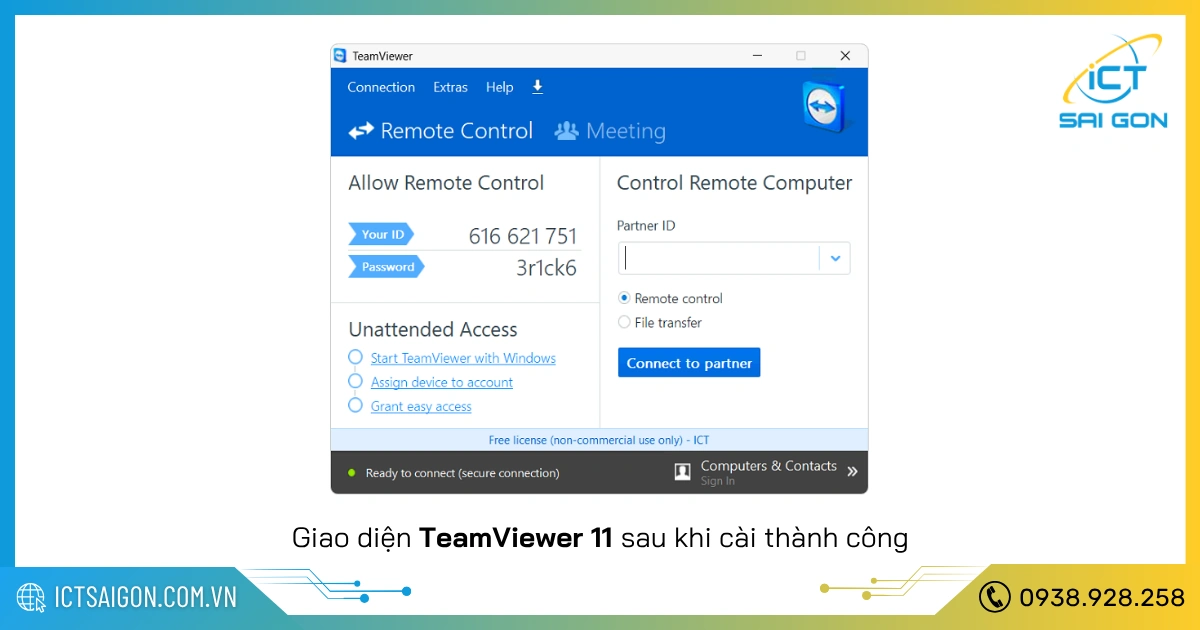Click the Password label tag
The height and width of the screenshot is (630, 1200).
(x=387, y=267)
